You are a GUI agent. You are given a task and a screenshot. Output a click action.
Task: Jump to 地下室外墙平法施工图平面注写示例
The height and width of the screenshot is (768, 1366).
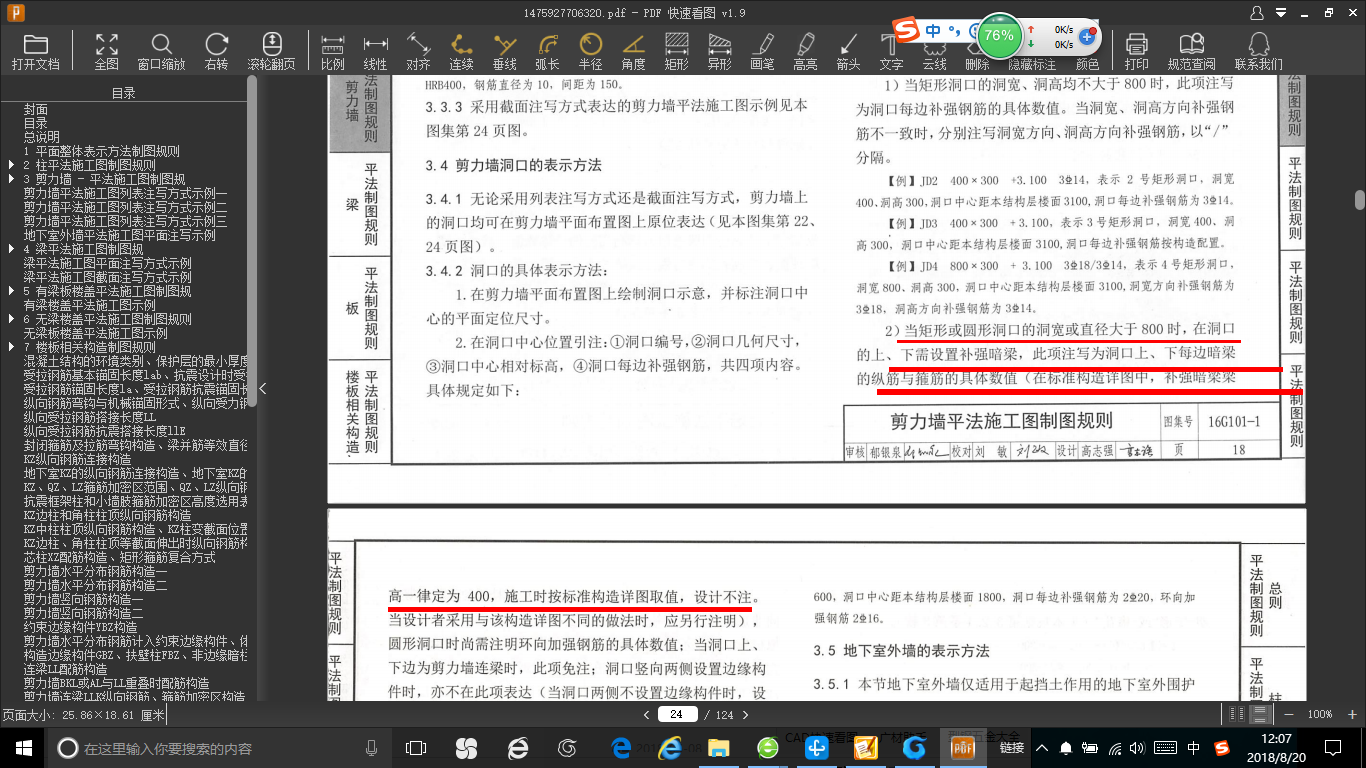pos(120,235)
